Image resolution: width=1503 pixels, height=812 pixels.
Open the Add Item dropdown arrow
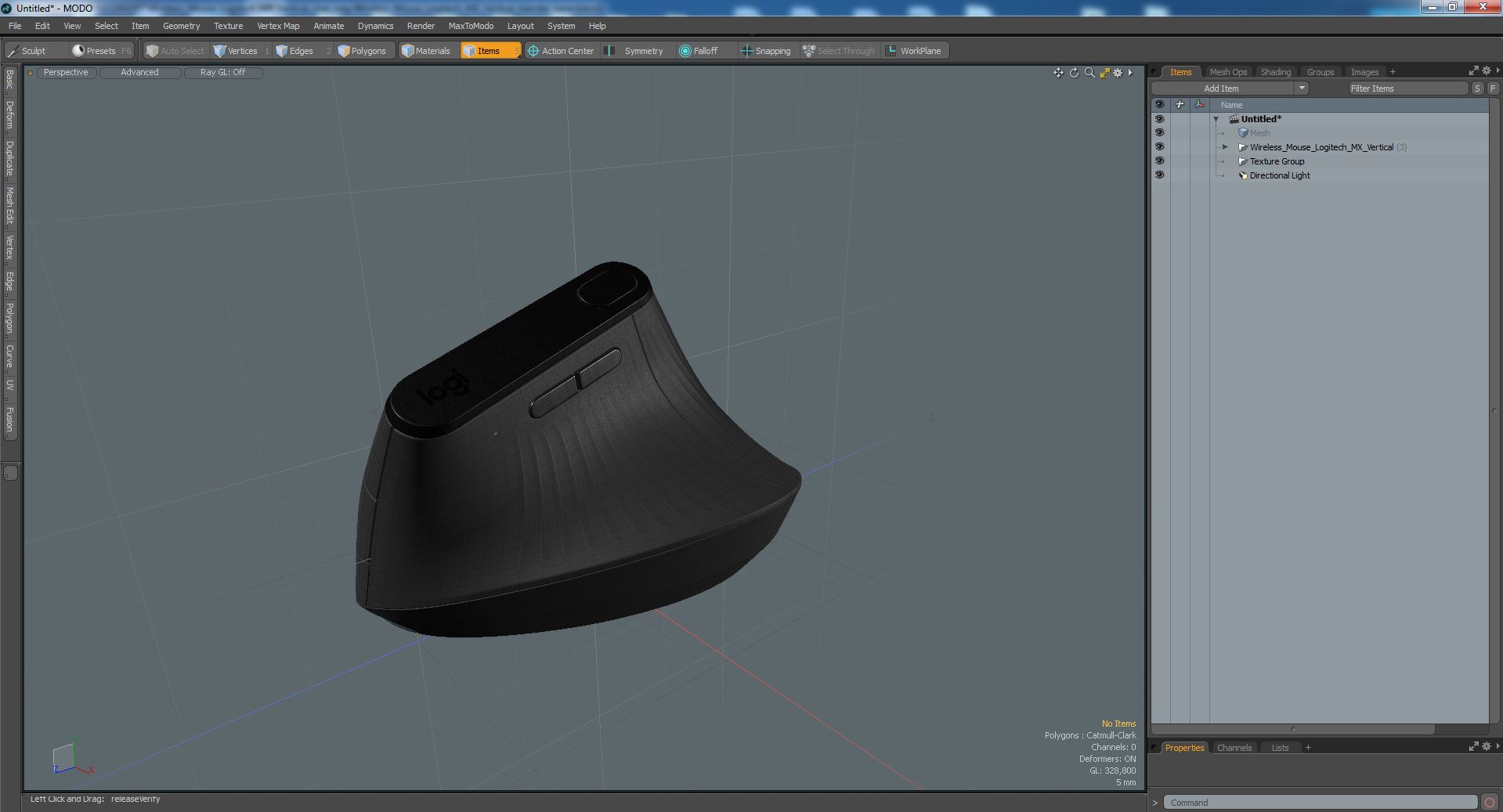[1302, 88]
